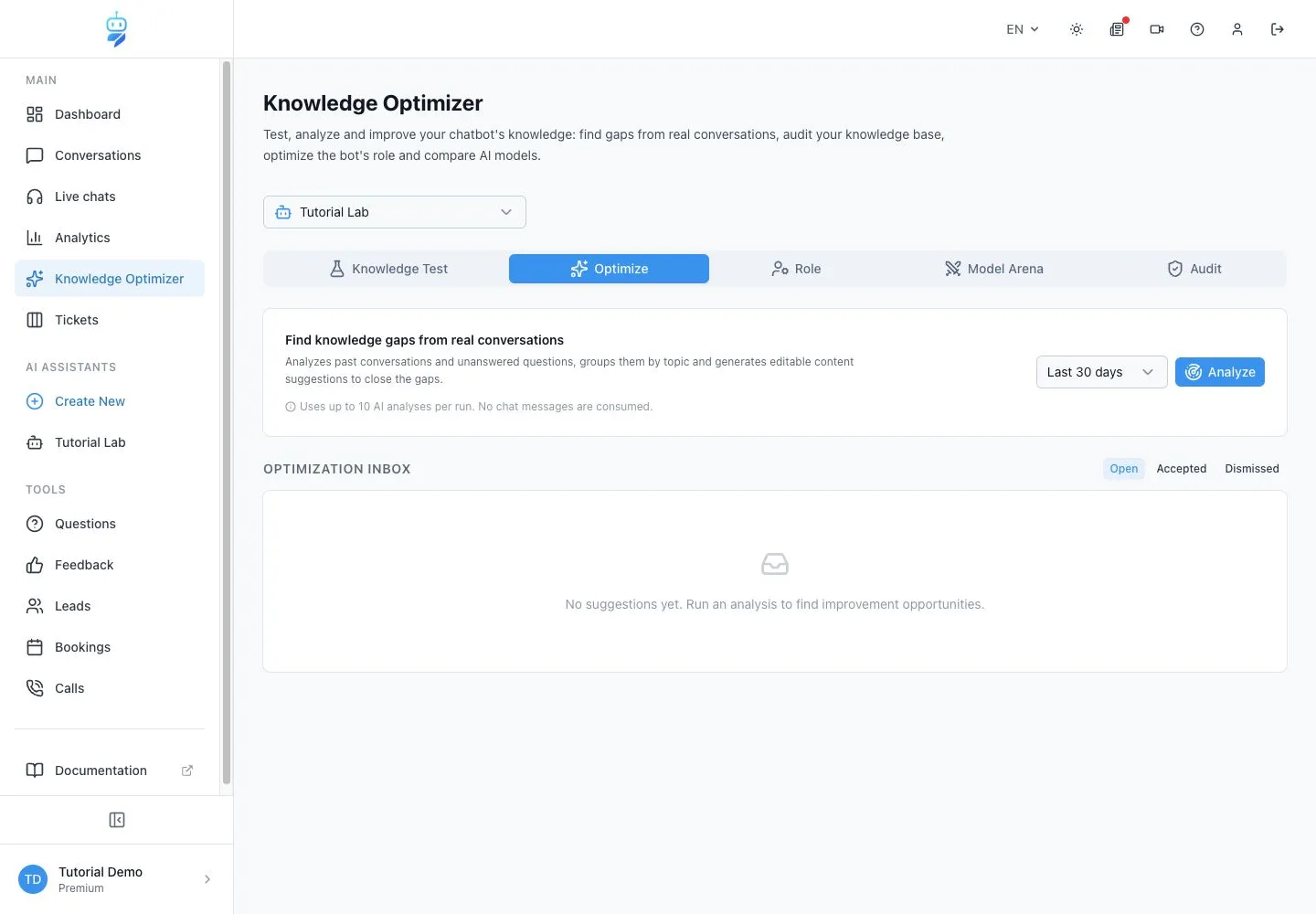1316x914 pixels.
Task: Show Dismissed suggestions in inbox
Action: pos(1252,469)
